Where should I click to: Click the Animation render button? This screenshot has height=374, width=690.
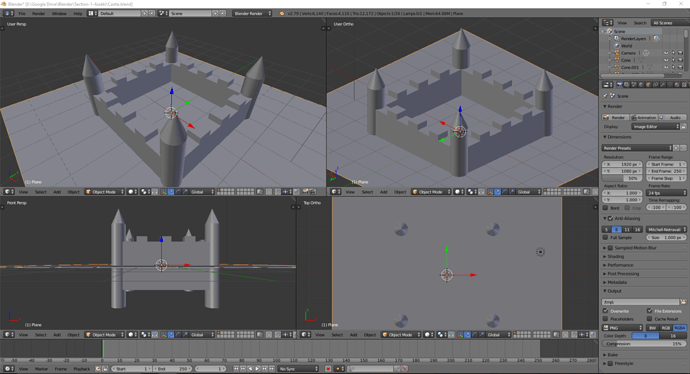[644, 117]
